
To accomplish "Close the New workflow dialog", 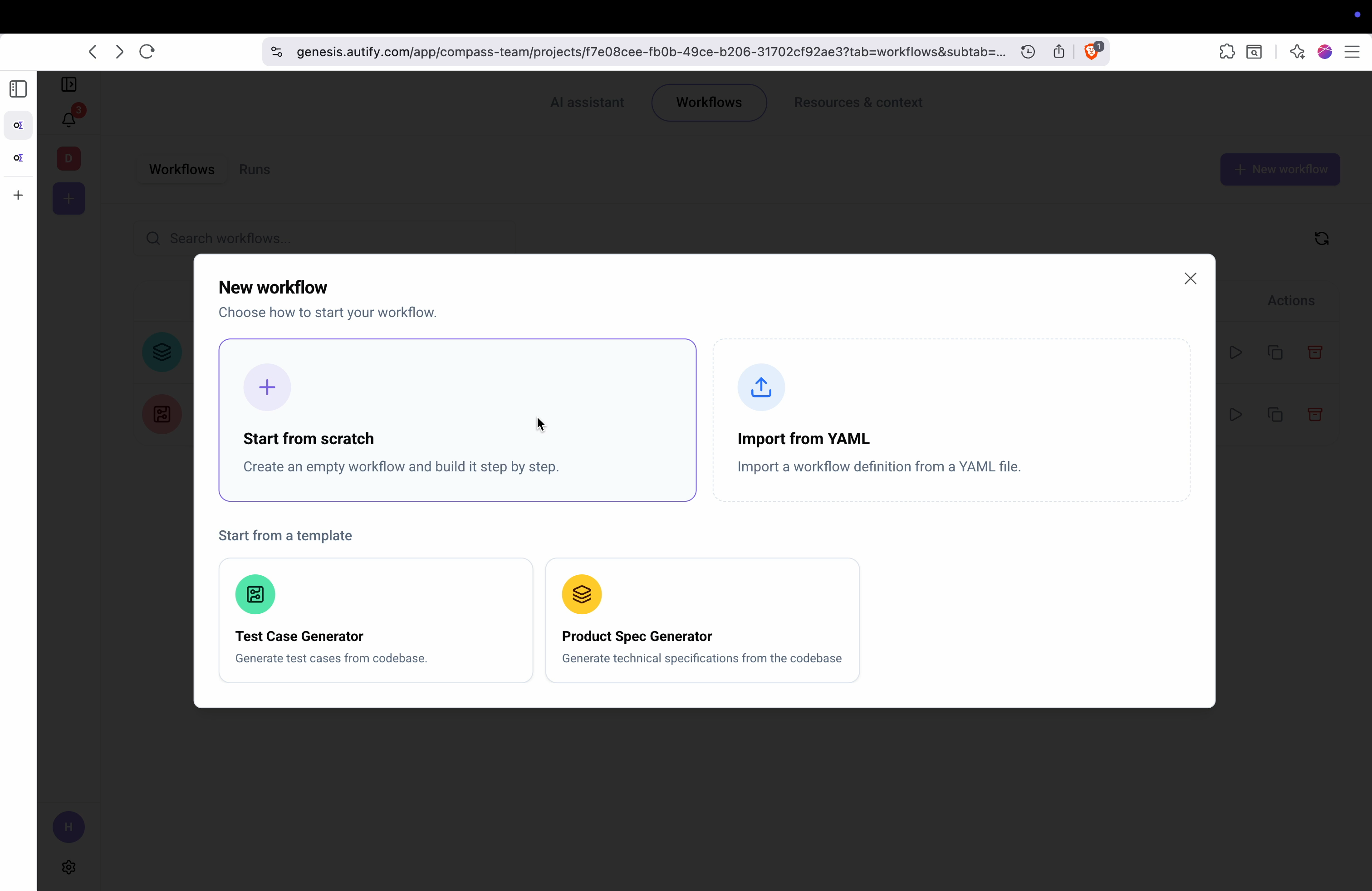I will (x=1190, y=279).
